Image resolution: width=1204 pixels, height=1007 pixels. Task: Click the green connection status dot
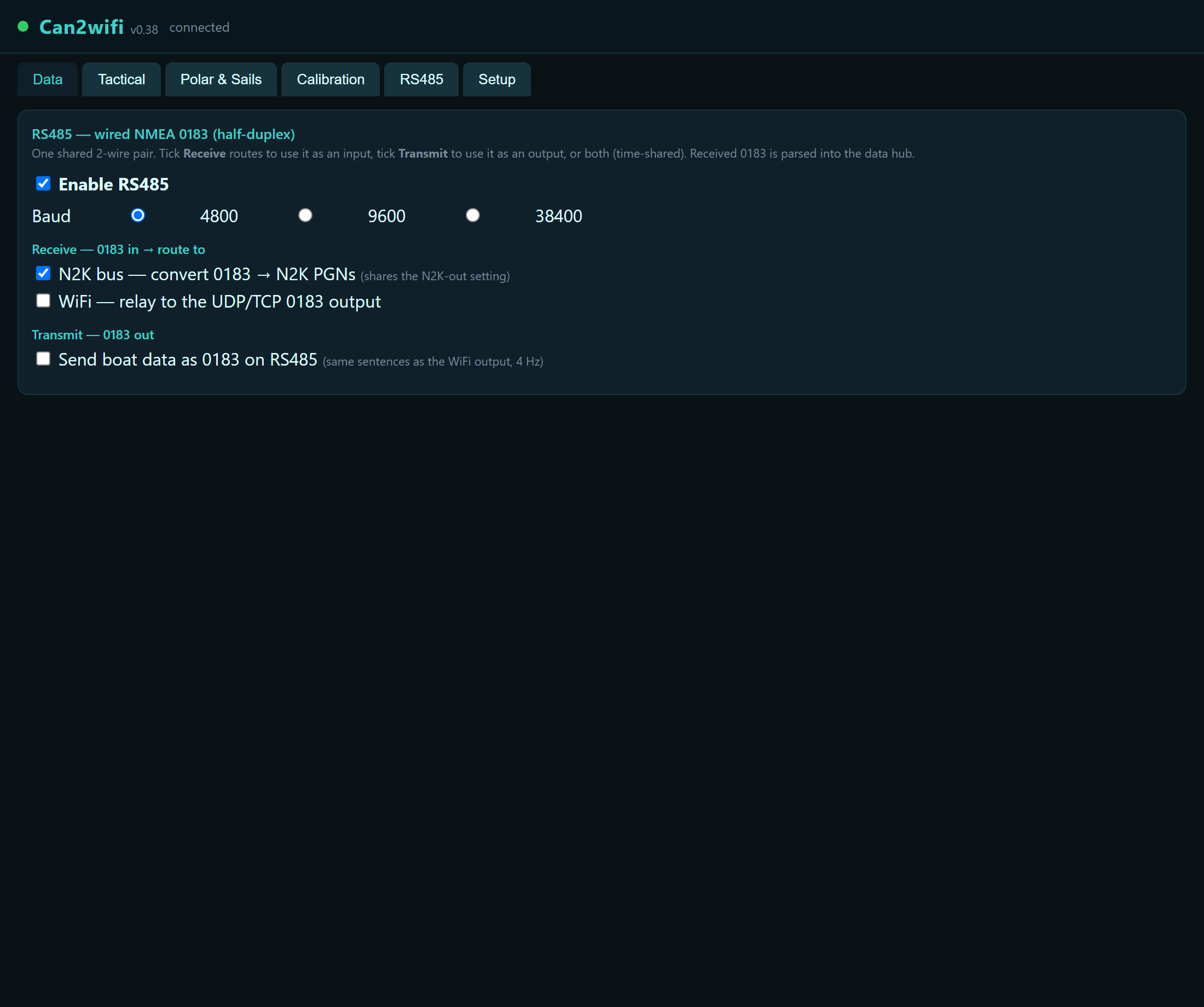pos(23,26)
